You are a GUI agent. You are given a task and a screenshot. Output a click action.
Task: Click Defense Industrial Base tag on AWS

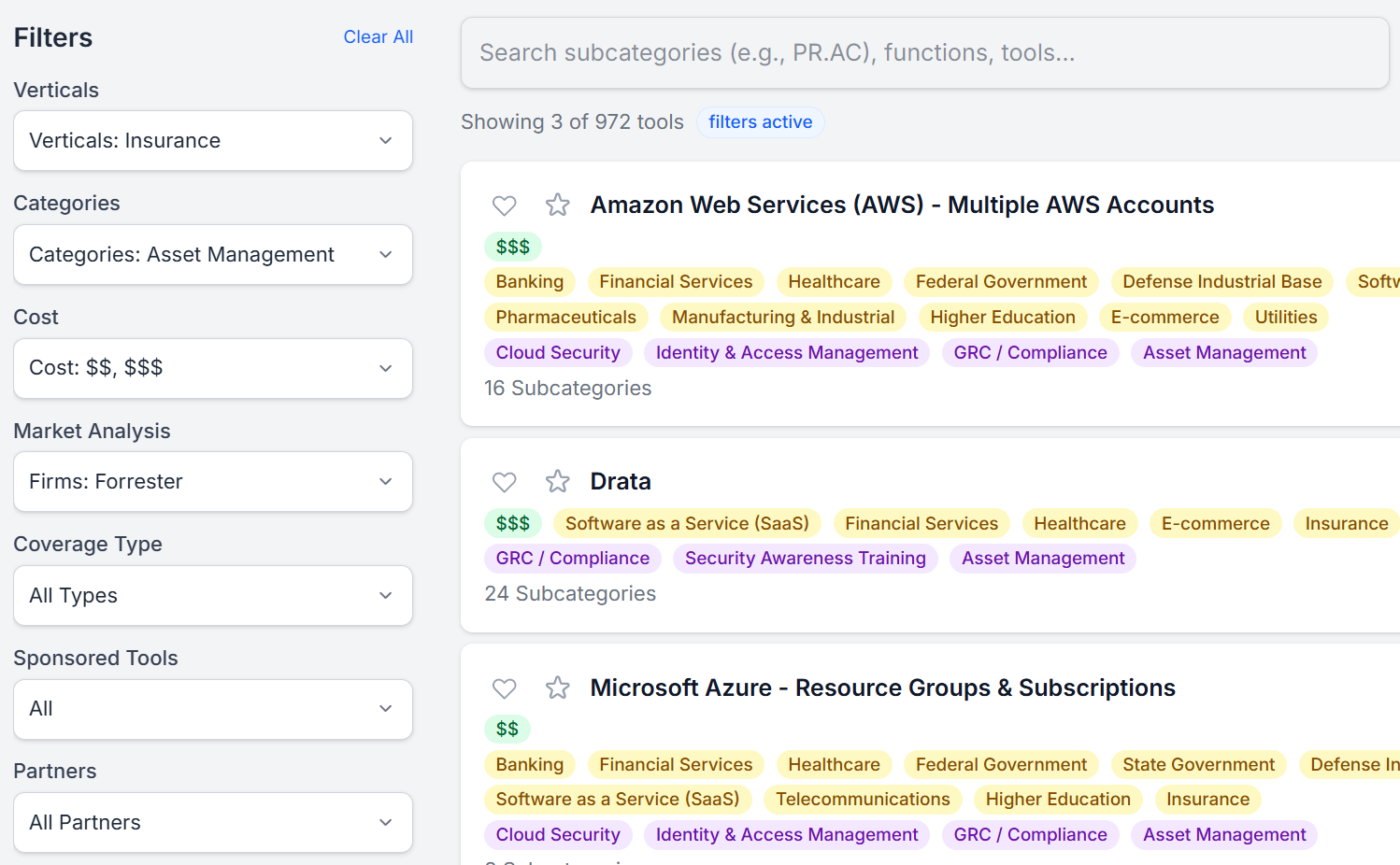pos(1222,282)
